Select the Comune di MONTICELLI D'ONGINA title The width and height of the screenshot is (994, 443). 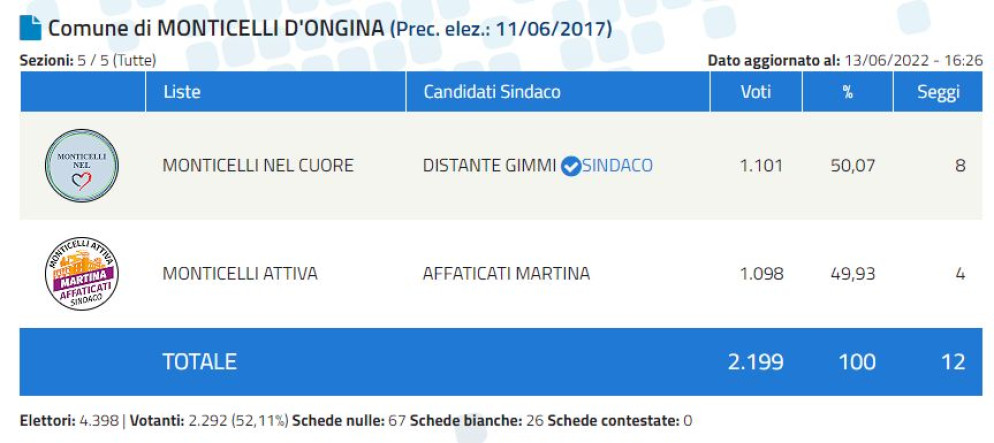pos(216,28)
